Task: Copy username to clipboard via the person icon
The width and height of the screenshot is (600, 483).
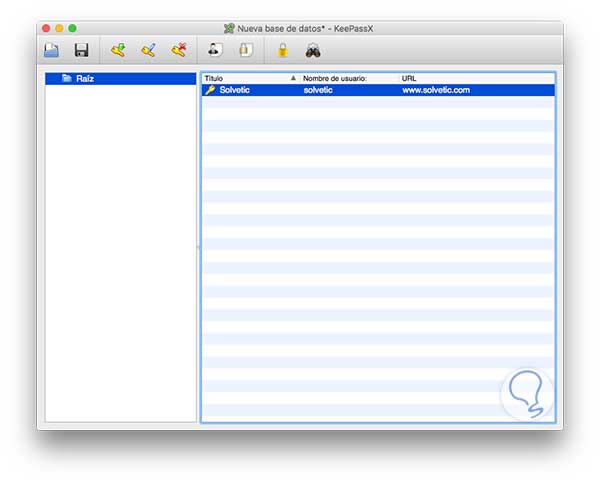Action: tap(215, 50)
